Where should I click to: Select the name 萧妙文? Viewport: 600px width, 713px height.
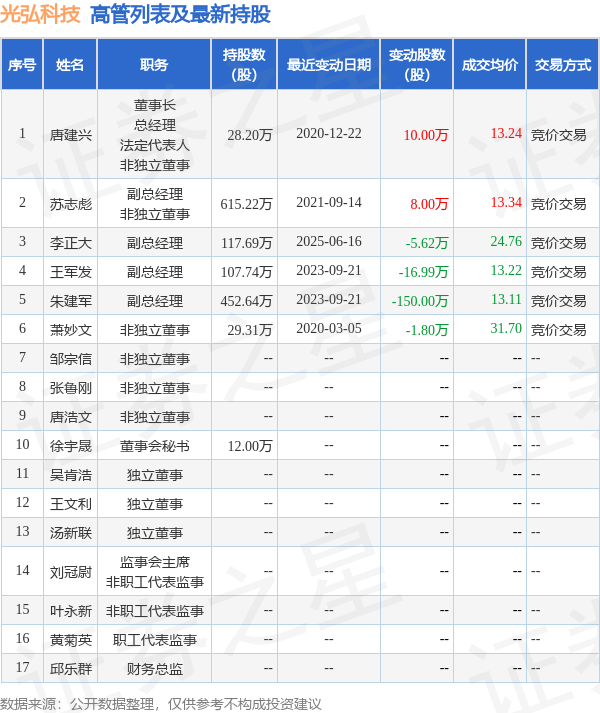71,330
